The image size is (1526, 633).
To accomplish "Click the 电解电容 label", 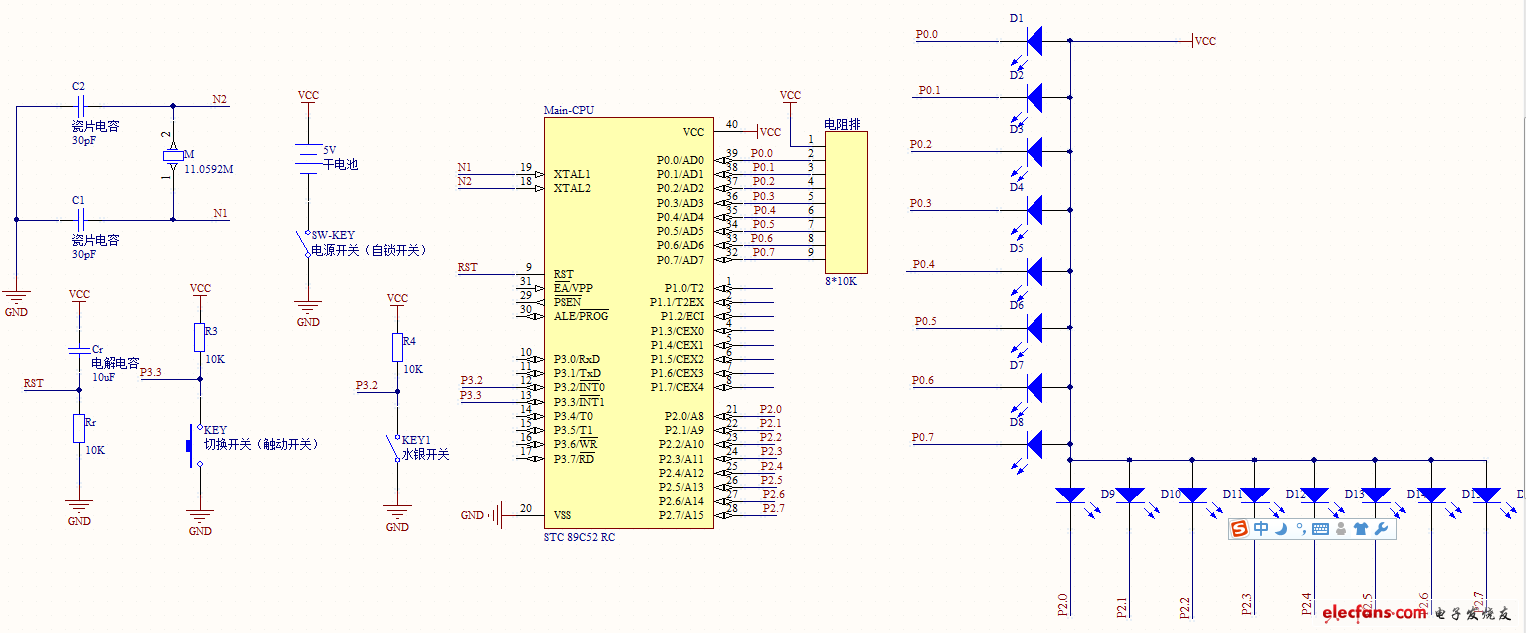I will point(115,363).
